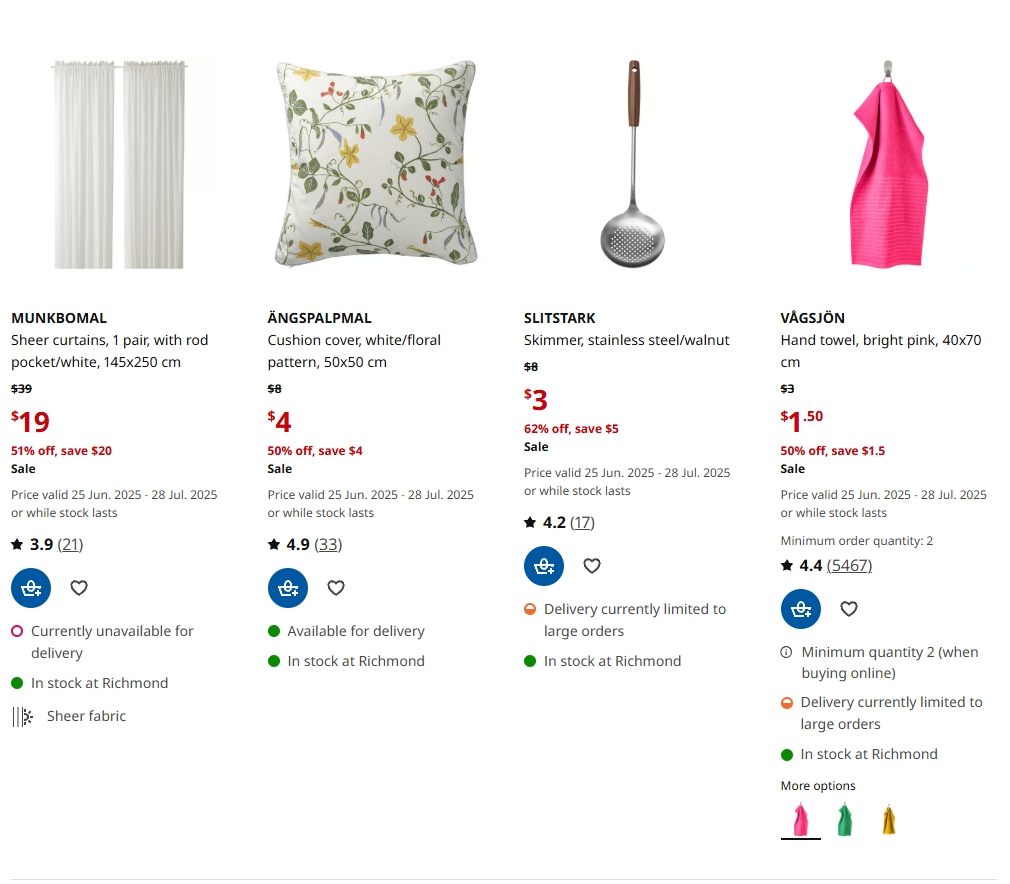Add MUNKBOMAL sheer curtains to shopping bag

(x=31, y=588)
